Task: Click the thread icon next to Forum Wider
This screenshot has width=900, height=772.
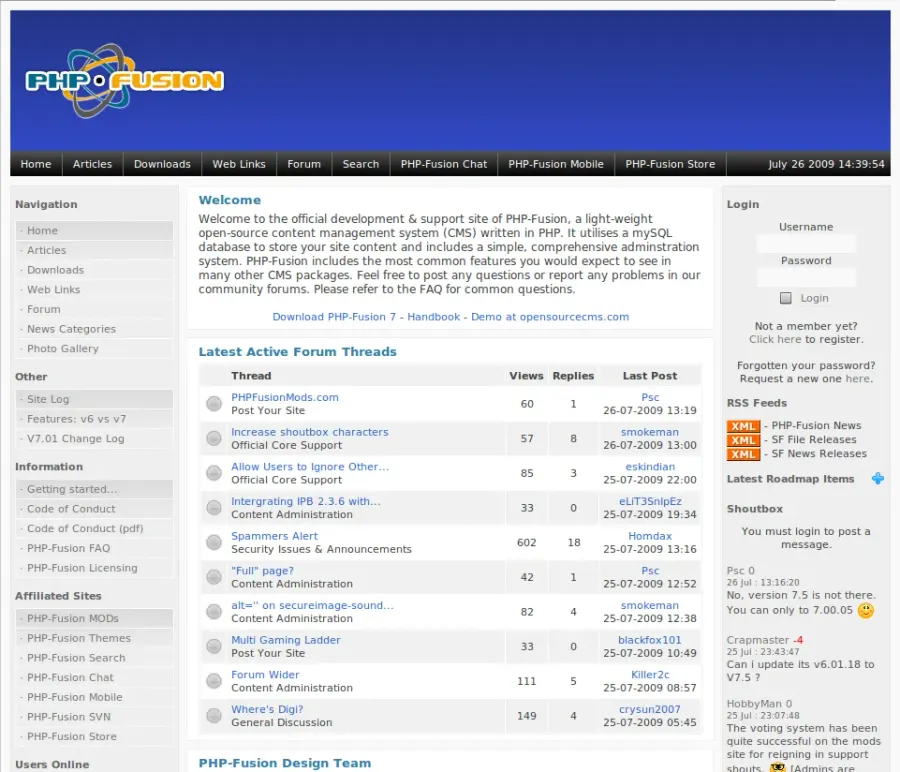Action: click(x=214, y=681)
